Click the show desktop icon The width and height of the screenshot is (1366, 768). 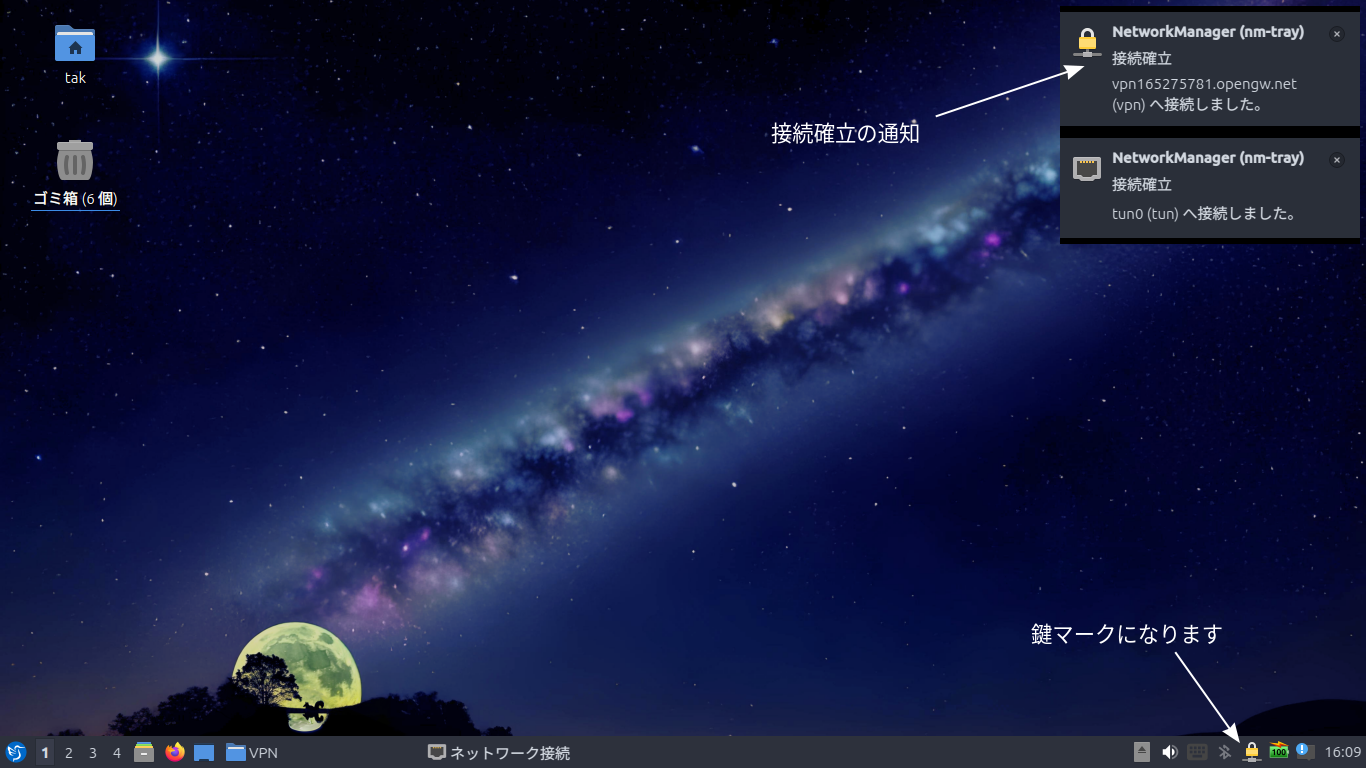(204, 753)
